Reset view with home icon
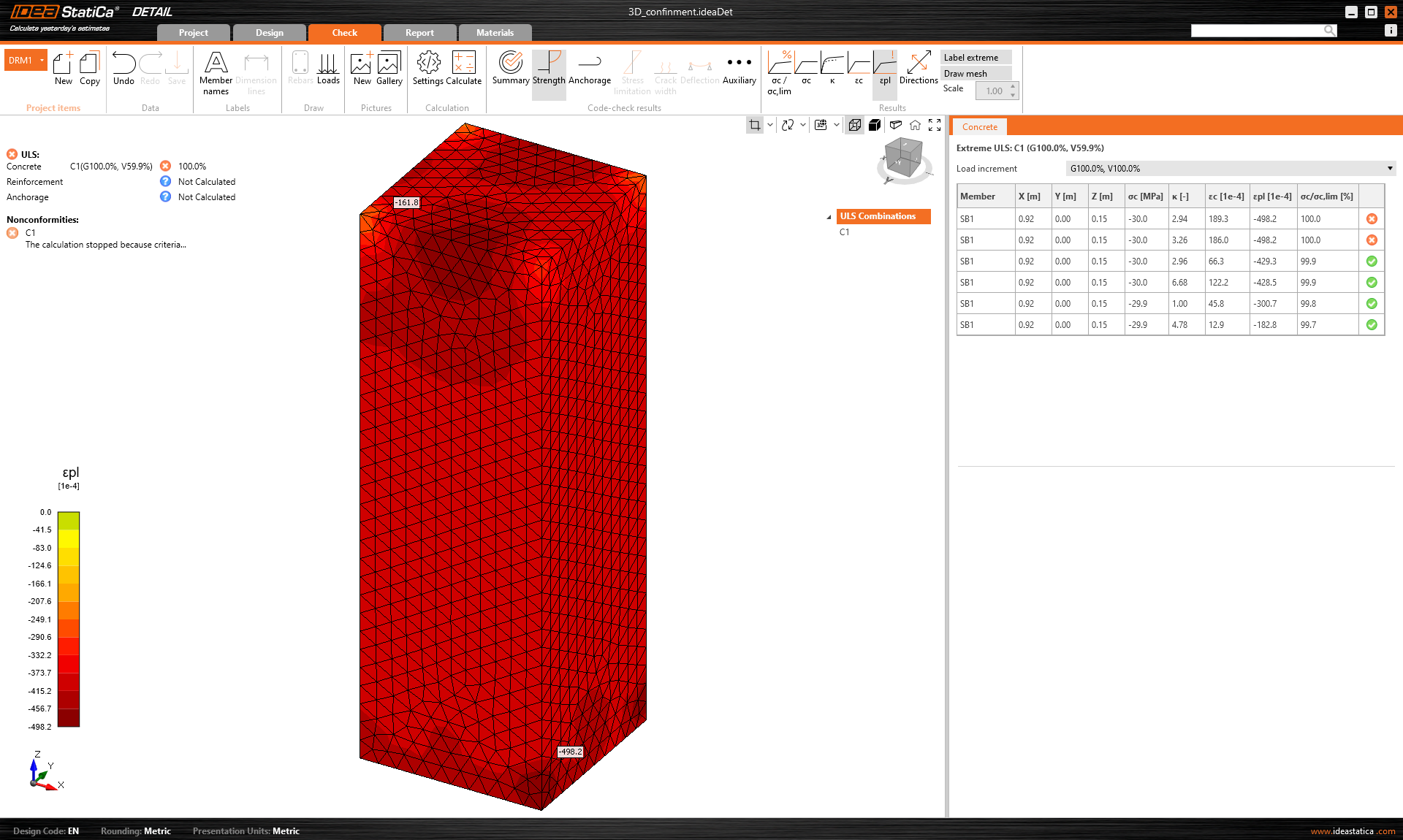Viewport: 1403px width, 840px height. point(915,125)
